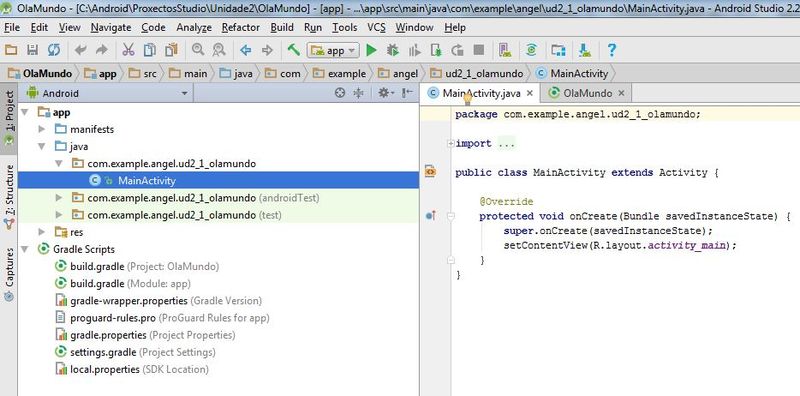Open the VCS menu

click(377, 28)
